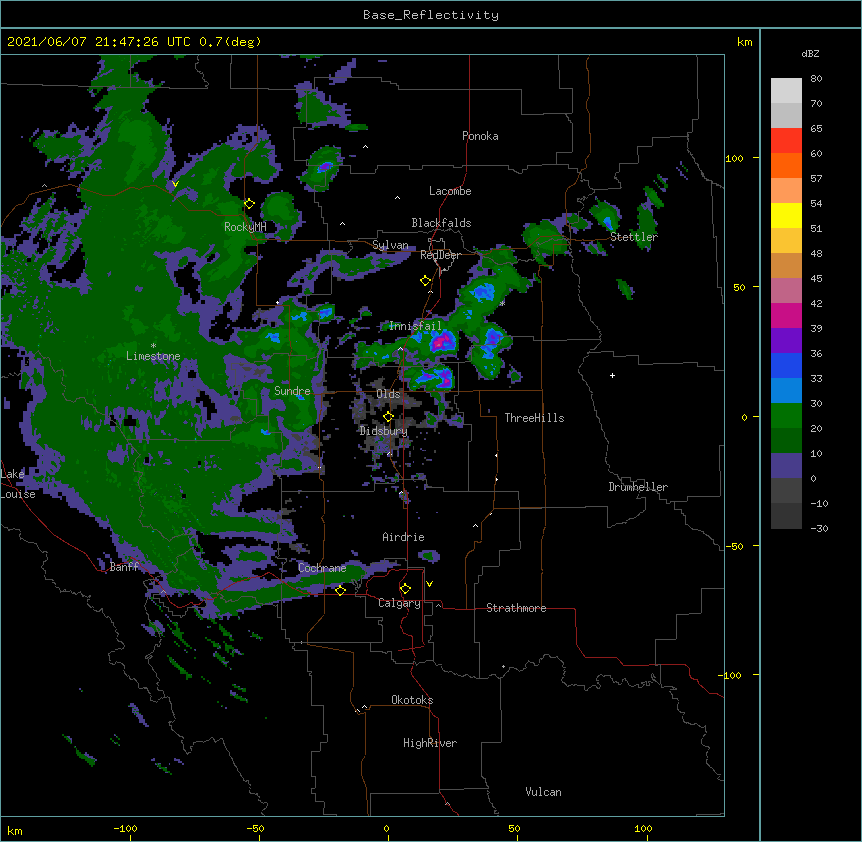
Task: Click the yellow v marker northwest of RockyMH
Action: click(x=175, y=184)
